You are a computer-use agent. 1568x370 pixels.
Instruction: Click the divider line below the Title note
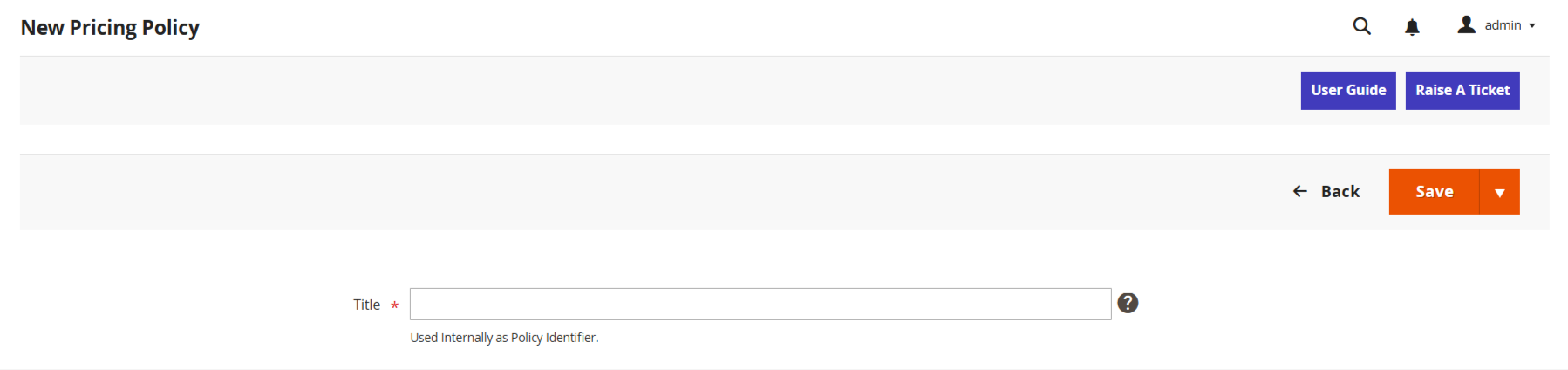(784, 368)
